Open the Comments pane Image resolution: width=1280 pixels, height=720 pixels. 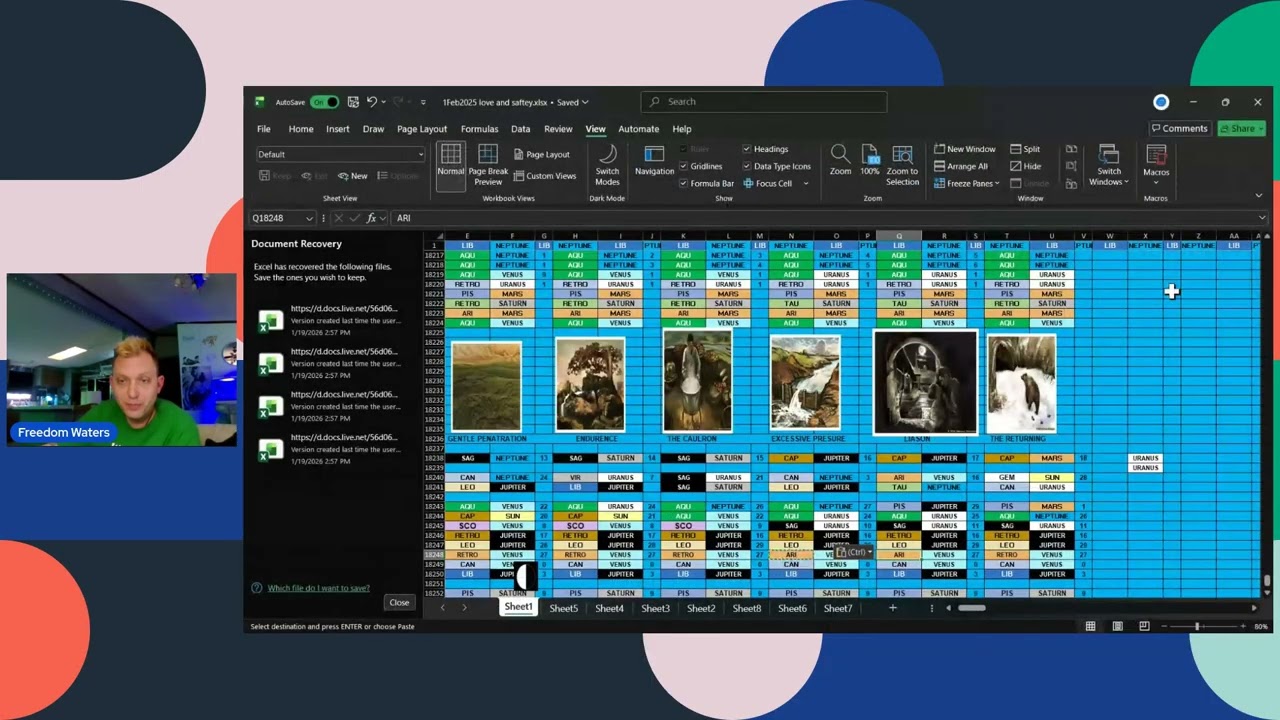1179,129
